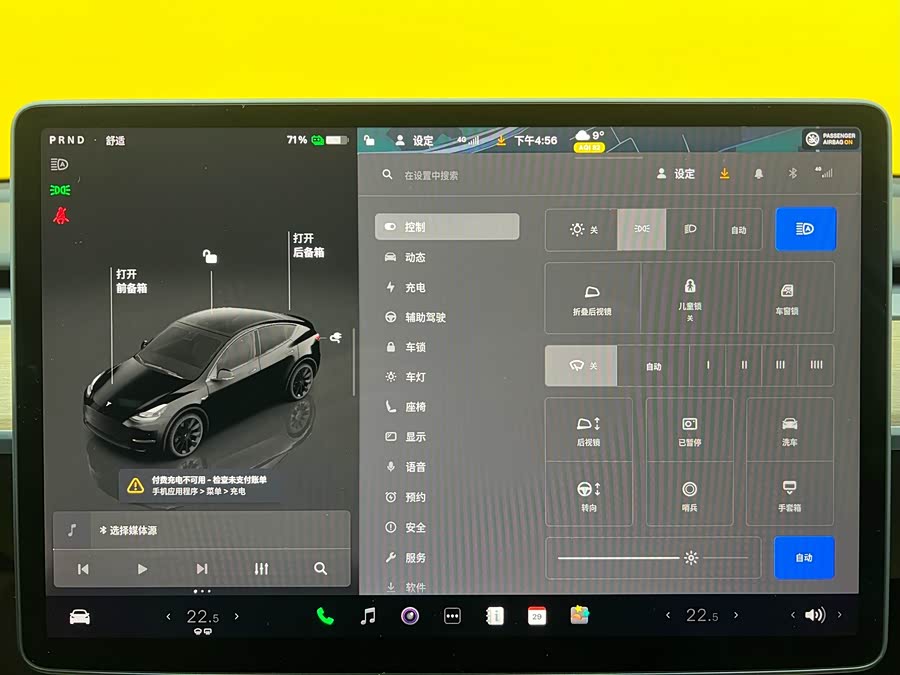The height and width of the screenshot is (675, 900).
Task: Open the 手套箱 glovebox
Action: pos(789,495)
